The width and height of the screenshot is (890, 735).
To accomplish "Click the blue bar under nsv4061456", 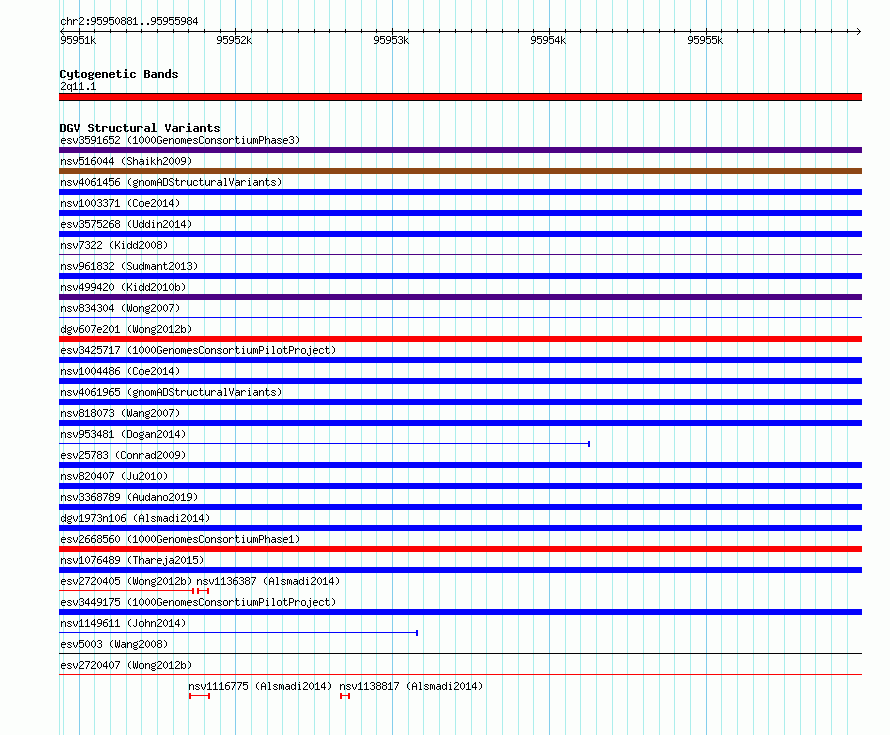I will pyautogui.click(x=460, y=192).
